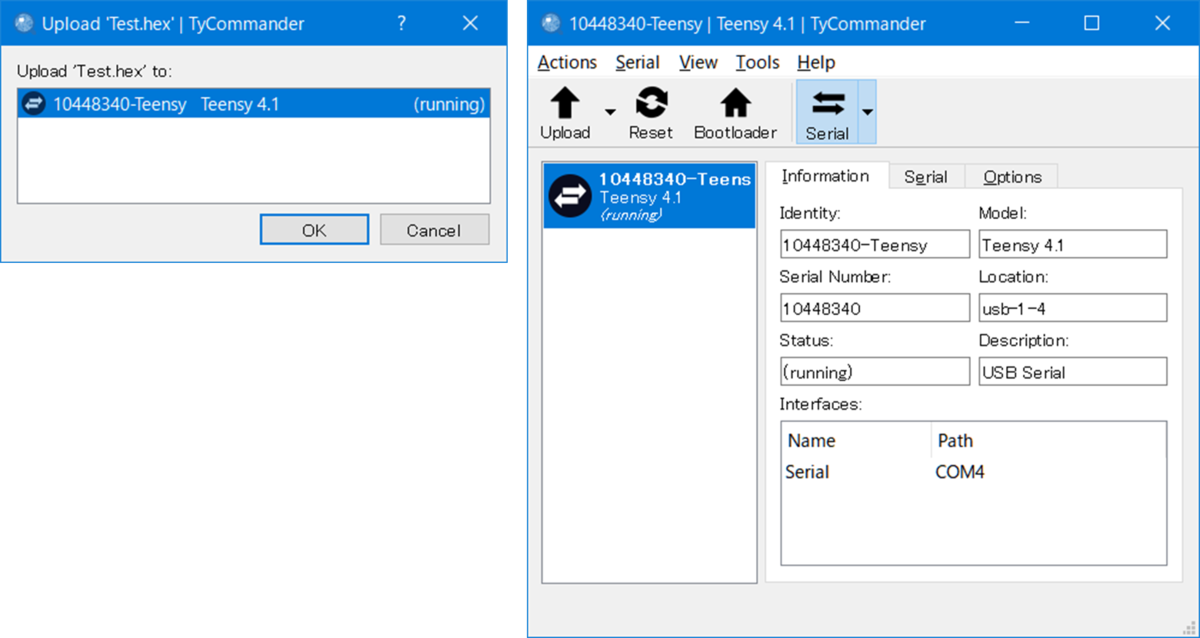Click the Path column header in Interfaces
1200x638 pixels.
(x=955, y=440)
